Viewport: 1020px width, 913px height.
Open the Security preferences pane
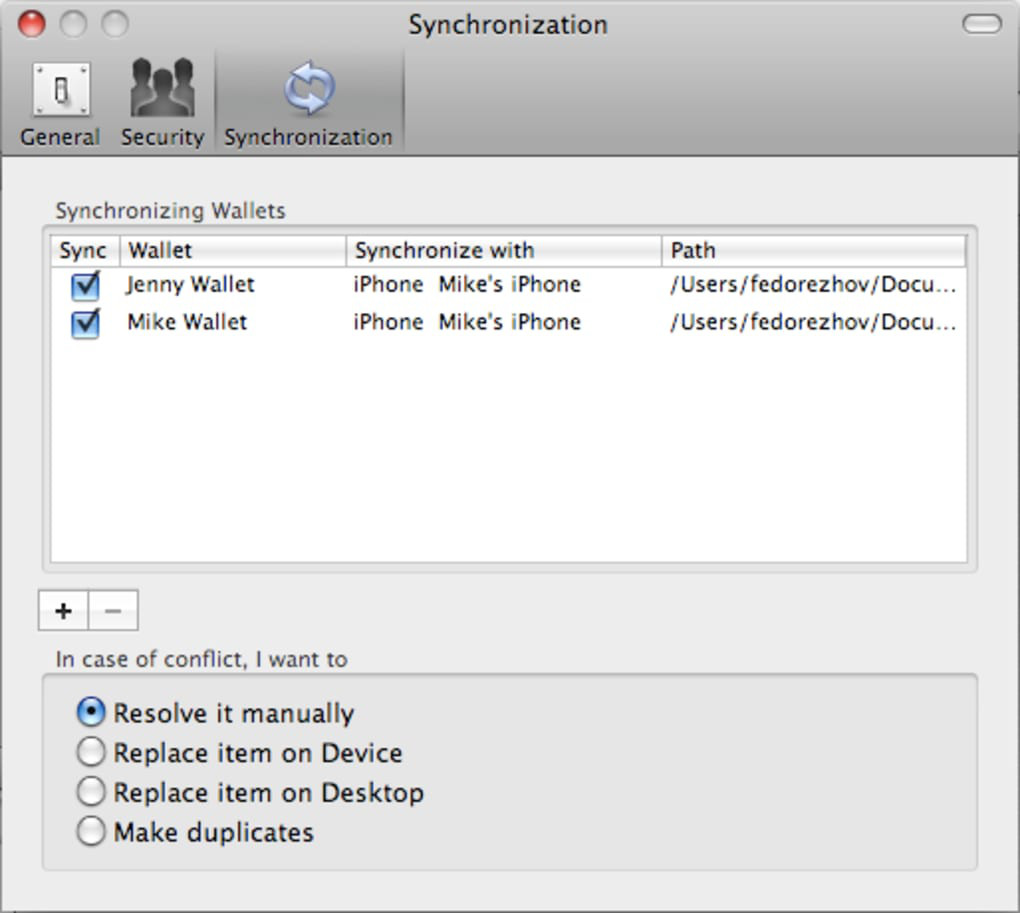[x=161, y=104]
